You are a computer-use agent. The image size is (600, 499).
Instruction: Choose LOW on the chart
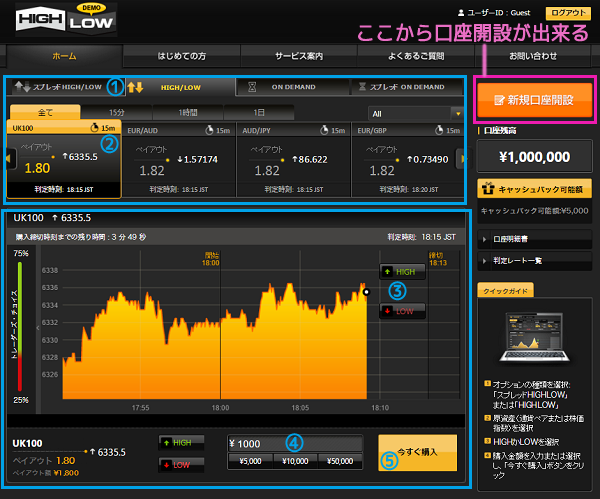(x=402, y=311)
